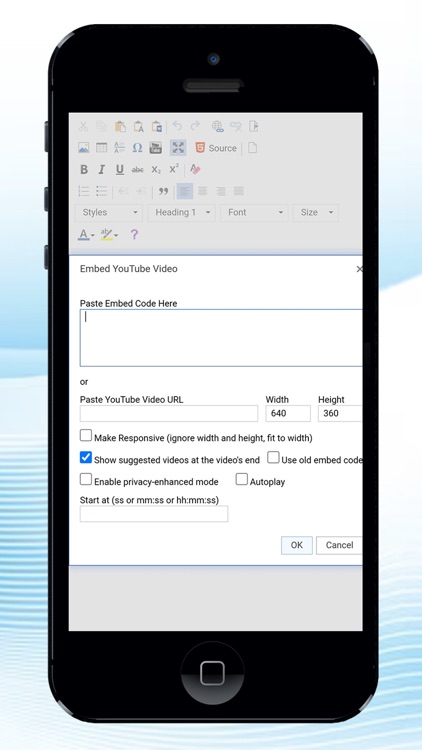Open the Font dropdown
The image size is (422, 750).
point(254,212)
